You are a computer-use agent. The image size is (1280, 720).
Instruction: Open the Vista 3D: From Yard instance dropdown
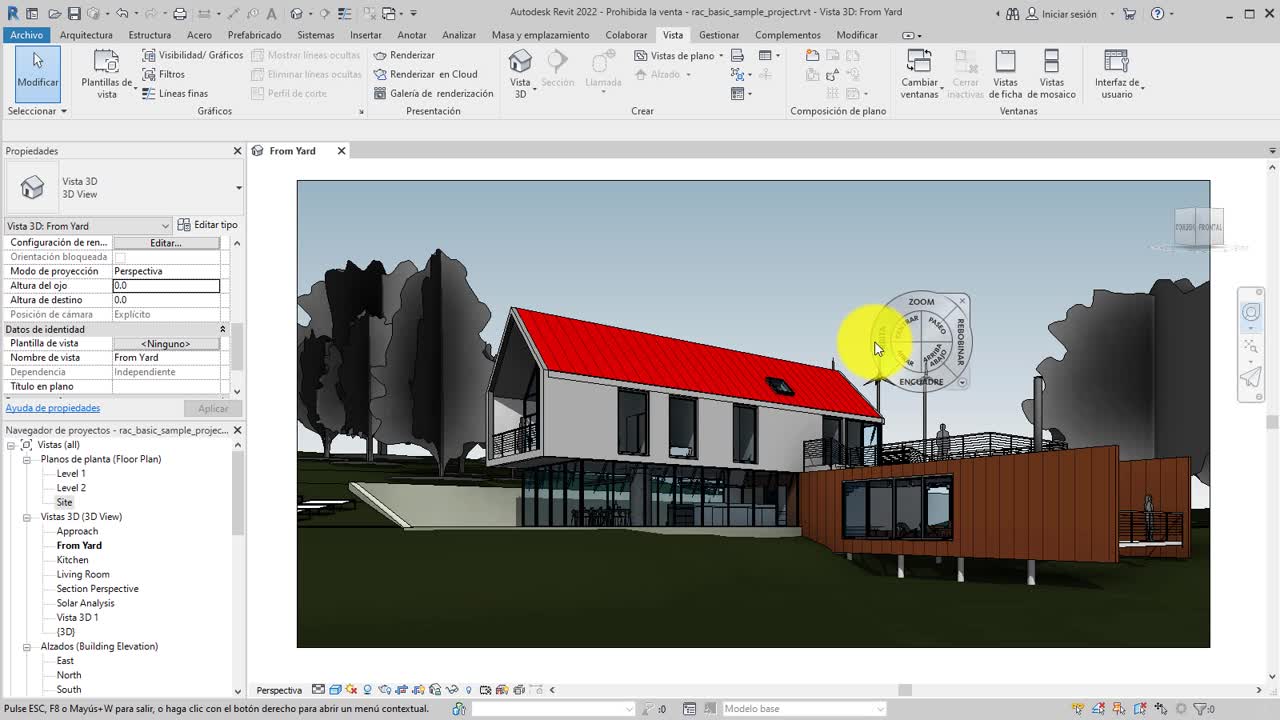tap(88, 226)
